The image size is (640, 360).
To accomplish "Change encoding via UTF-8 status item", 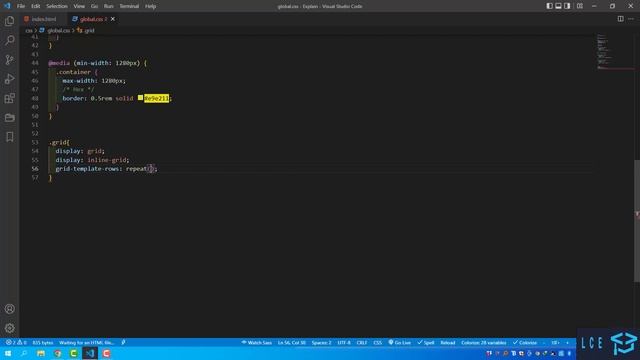I will 344,342.
